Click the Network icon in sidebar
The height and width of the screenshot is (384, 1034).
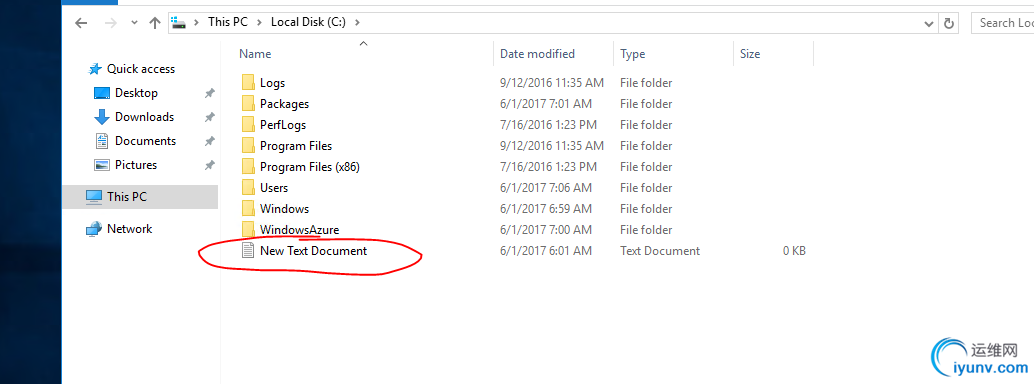(x=94, y=229)
